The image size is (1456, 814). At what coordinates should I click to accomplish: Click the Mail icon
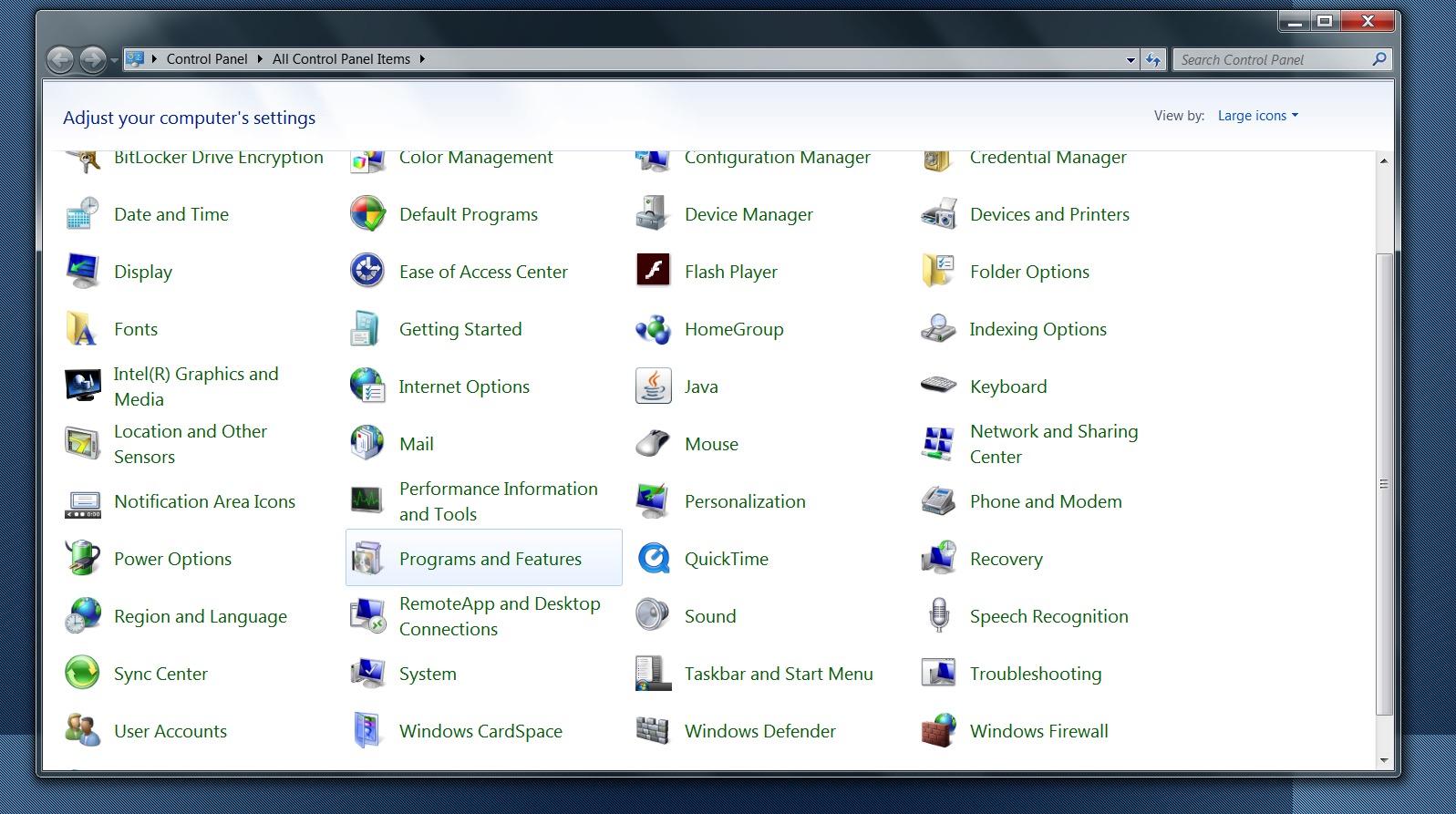[x=368, y=444]
